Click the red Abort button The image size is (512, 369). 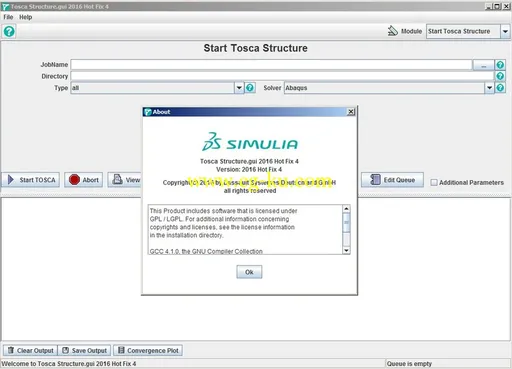click(84, 180)
